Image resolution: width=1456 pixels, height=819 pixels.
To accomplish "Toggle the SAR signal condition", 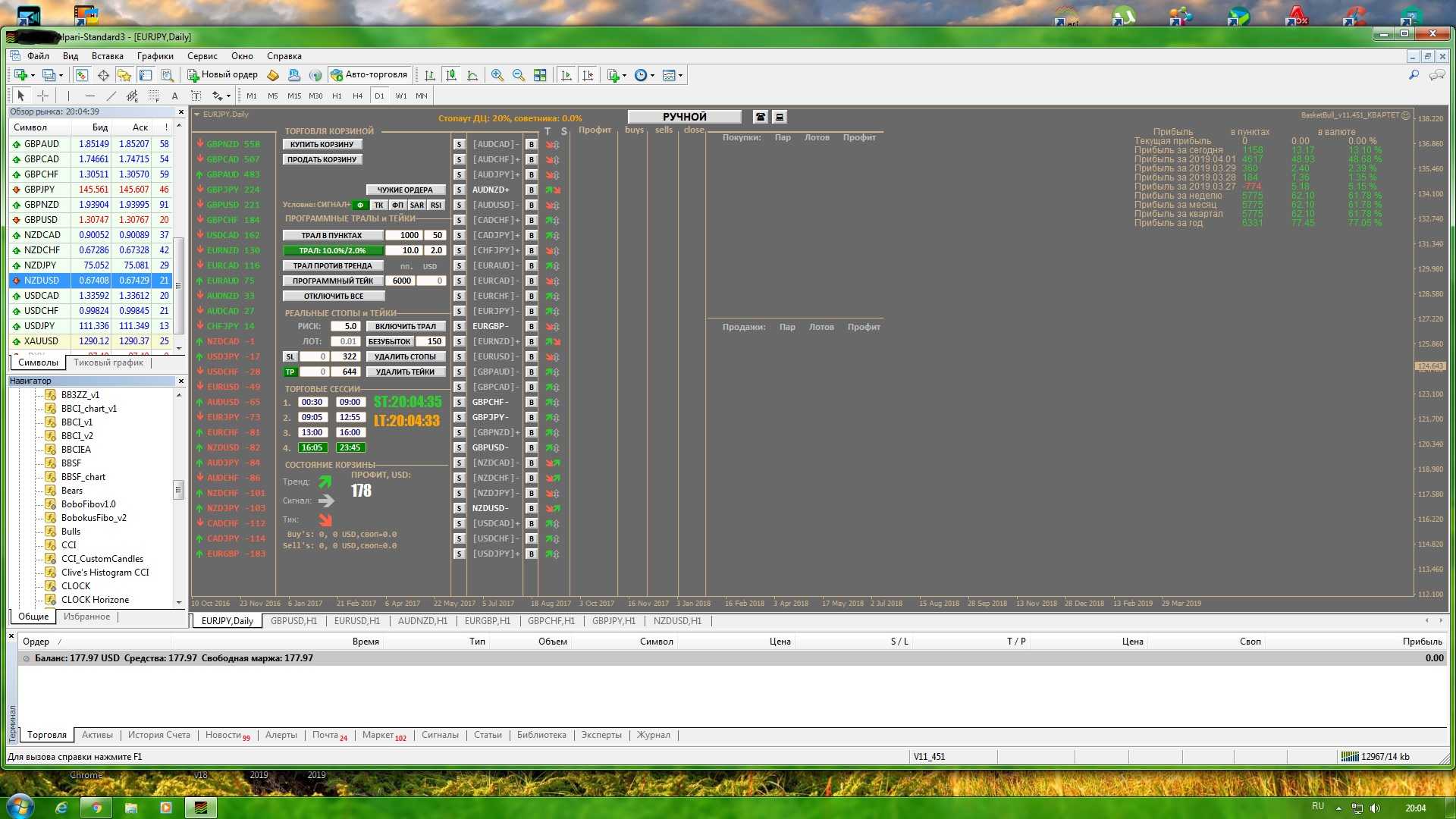I will pyautogui.click(x=417, y=206).
